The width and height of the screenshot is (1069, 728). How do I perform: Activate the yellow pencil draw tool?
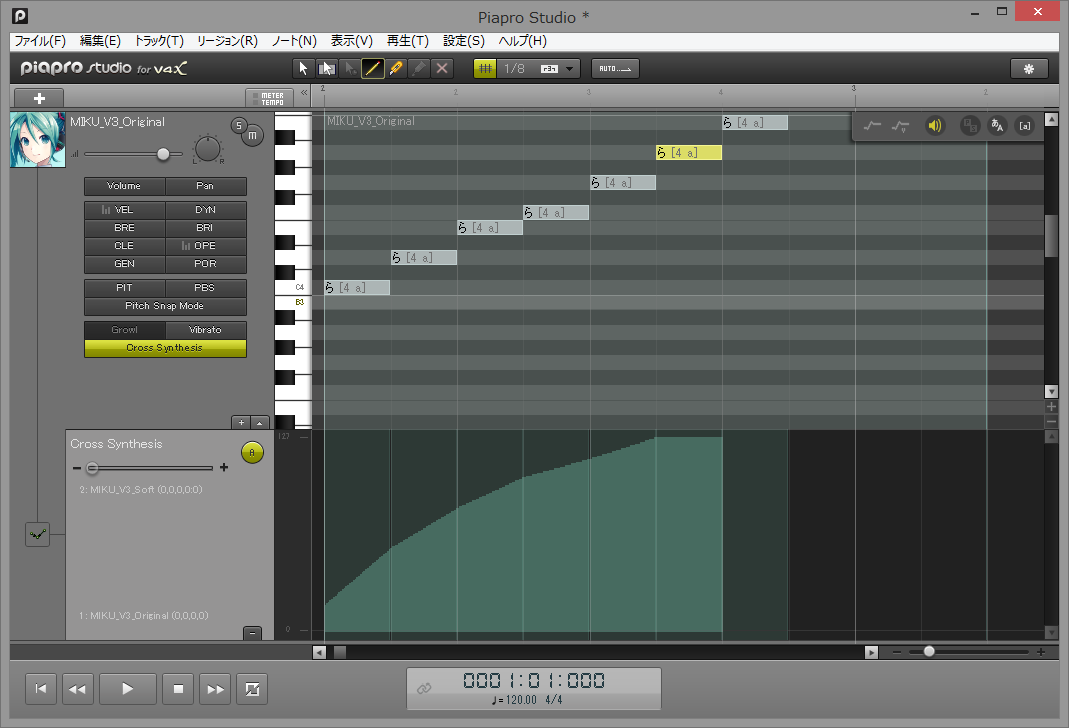pyautogui.click(x=372, y=68)
